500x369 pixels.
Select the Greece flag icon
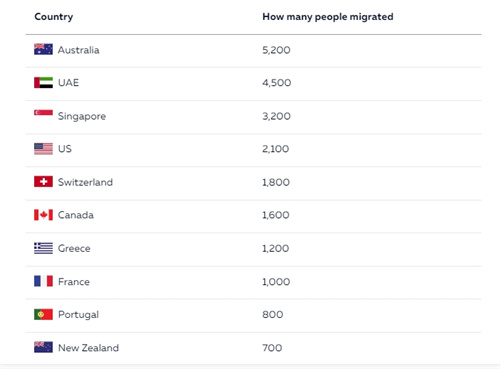(x=43, y=248)
